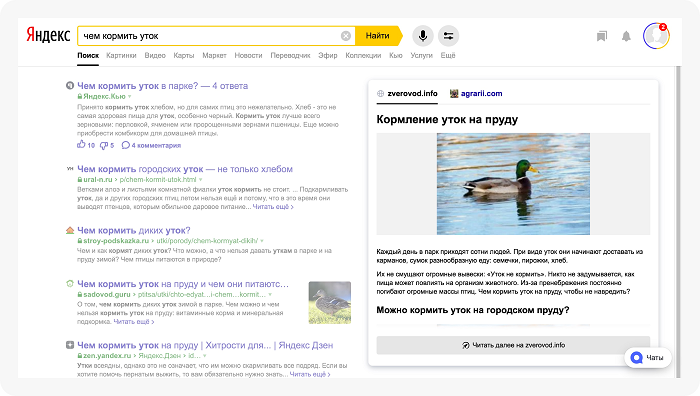Open the 4 комментария comments link
Viewport: 700px width, 396px height.
pos(151,145)
